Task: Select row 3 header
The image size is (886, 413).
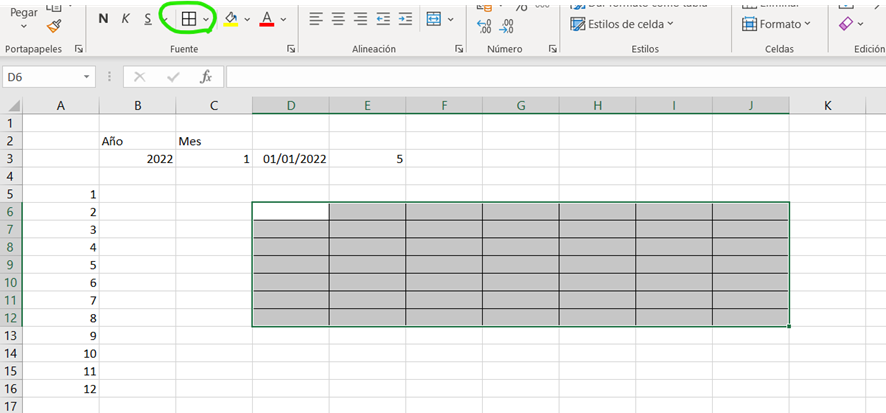Action: coord(11,159)
